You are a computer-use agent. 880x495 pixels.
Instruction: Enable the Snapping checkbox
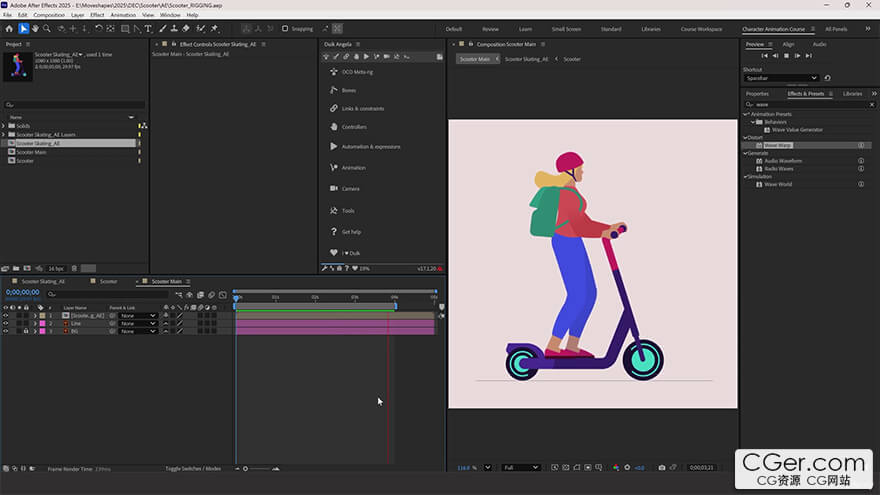click(284, 29)
